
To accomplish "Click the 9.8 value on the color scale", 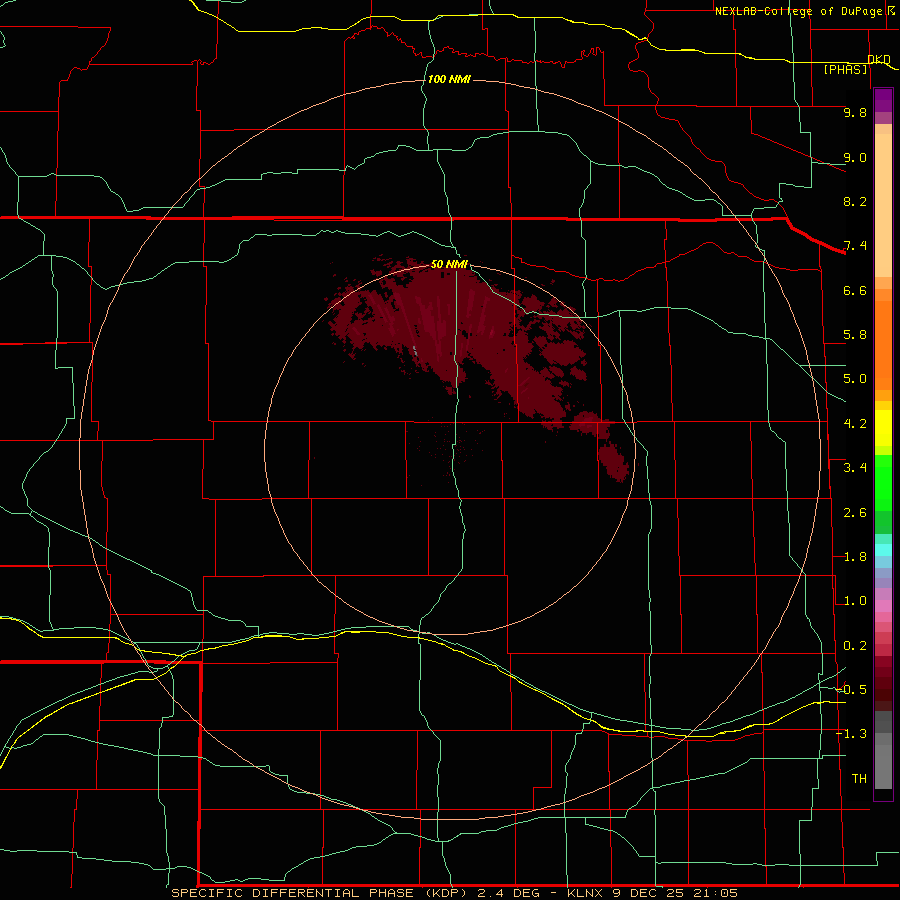I will point(855,112).
